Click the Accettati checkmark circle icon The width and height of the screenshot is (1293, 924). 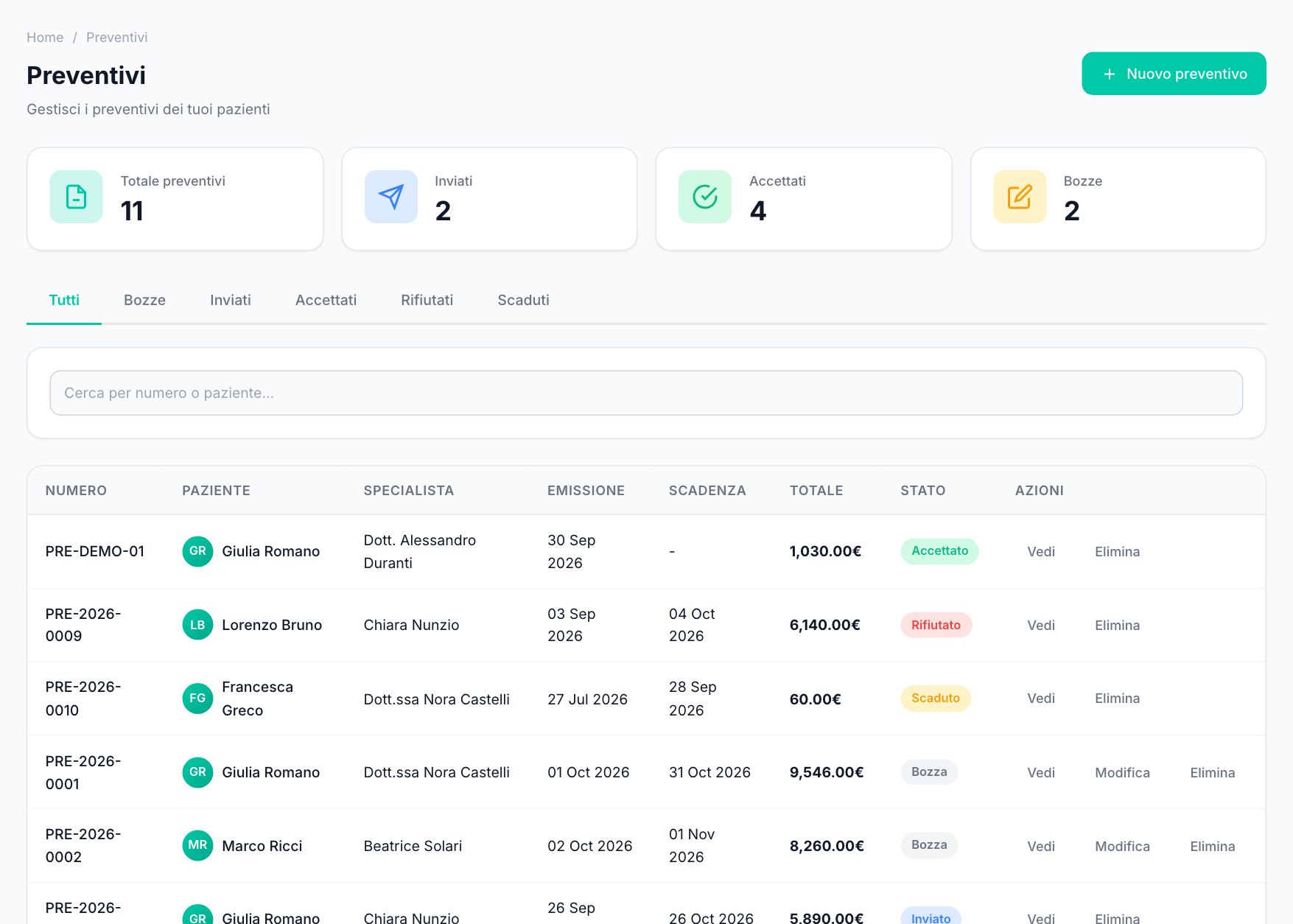705,197
